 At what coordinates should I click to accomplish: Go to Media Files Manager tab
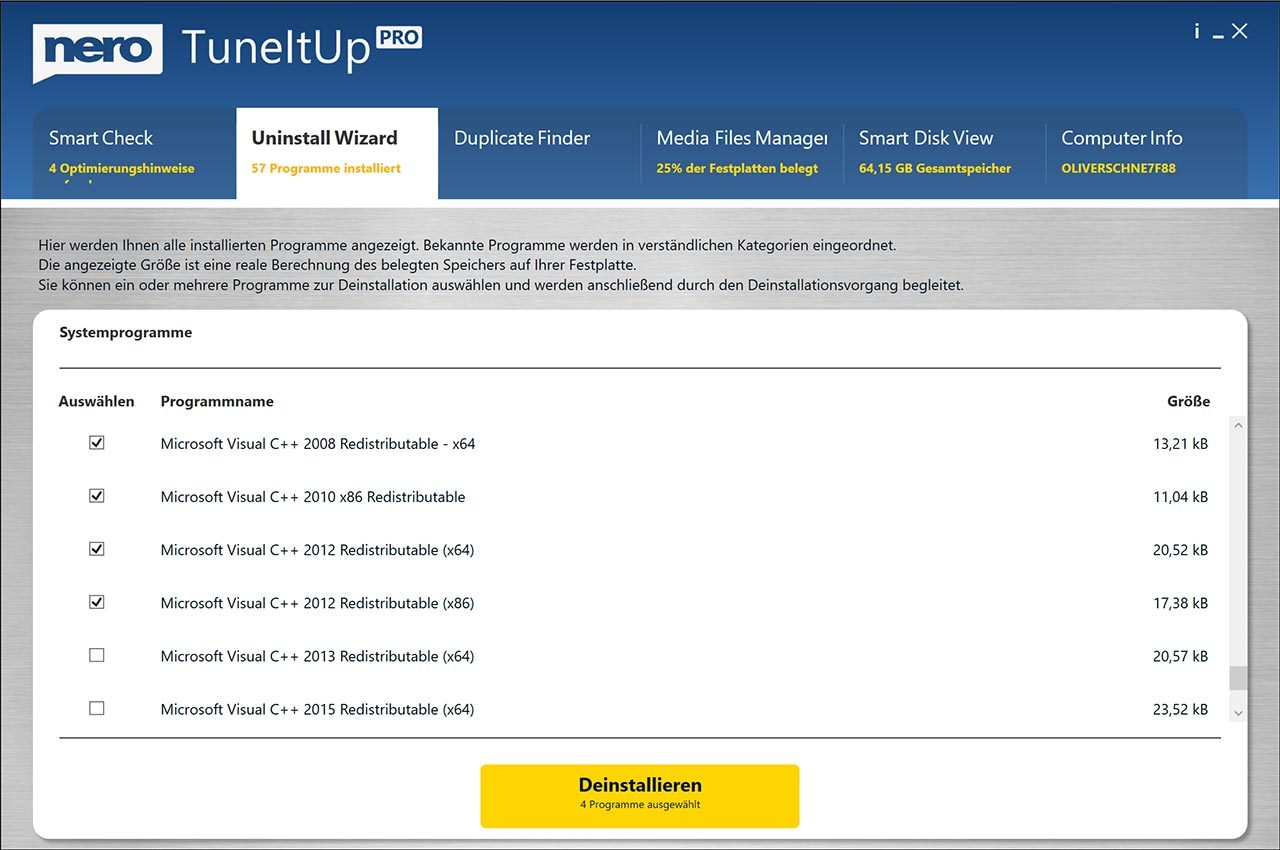click(x=742, y=153)
